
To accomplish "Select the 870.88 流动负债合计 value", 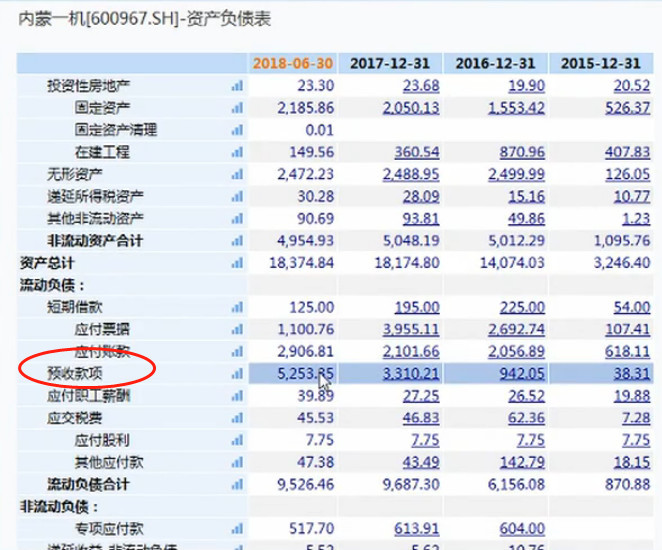I will 628,484.
